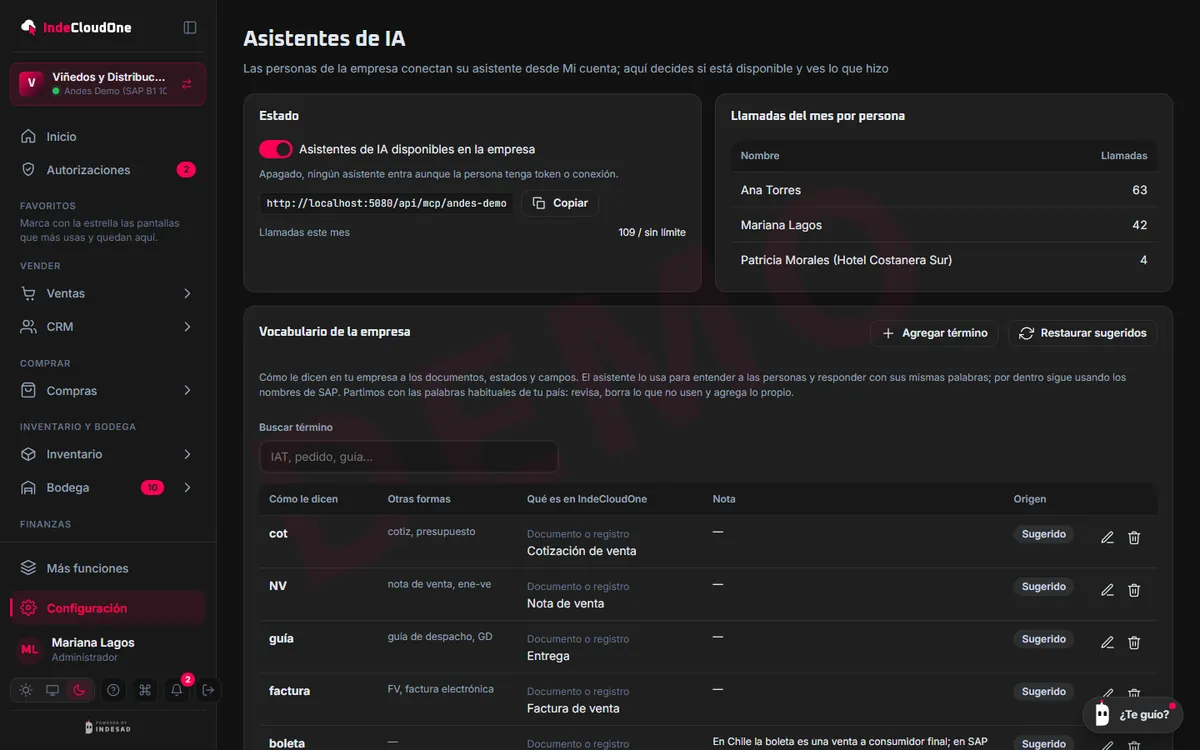Delete the "guía" vocabulary term
Viewport: 1200px width, 750px height.
[1134, 643]
